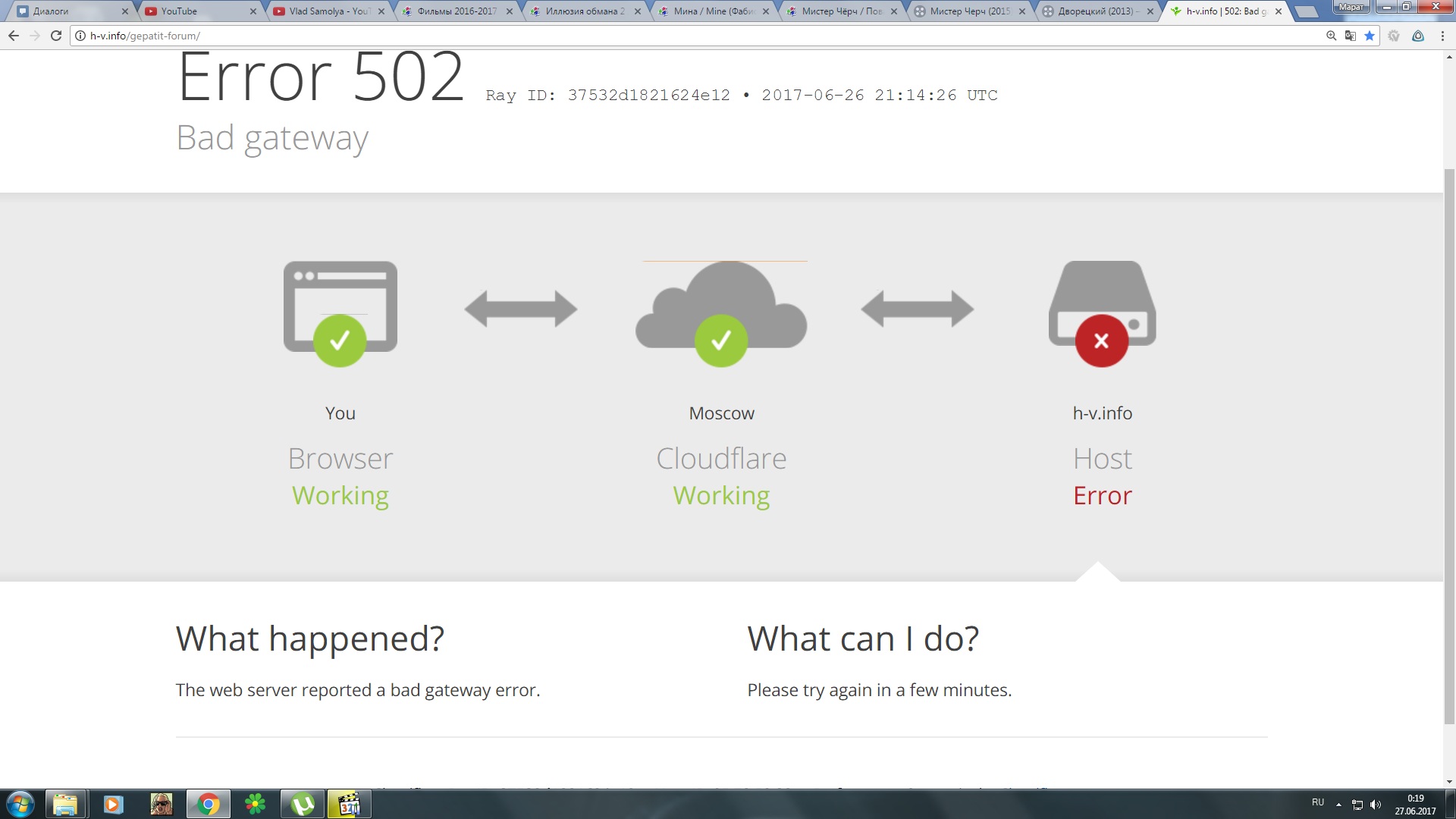1456x819 pixels.
Task: Open the Google Translate icon in address bar
Action: coord(1351,36)
